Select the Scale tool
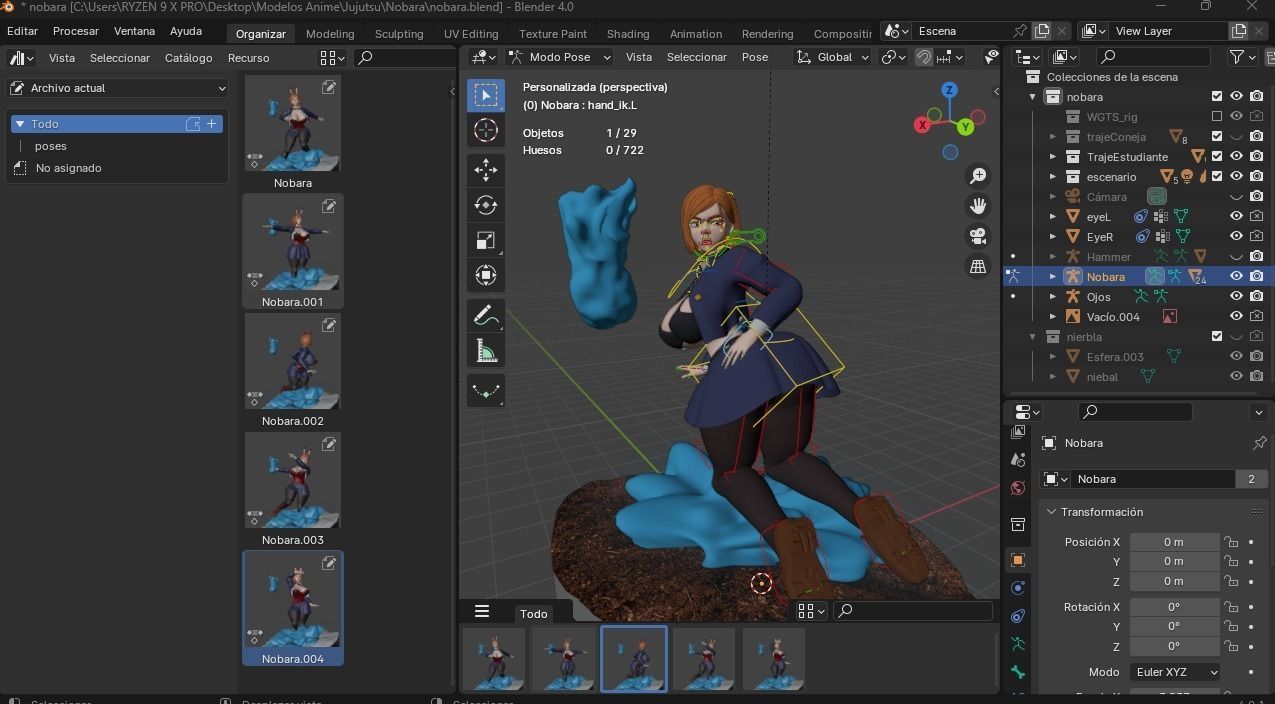Viewport: 1275px width, 704px height. pos(486,240)
